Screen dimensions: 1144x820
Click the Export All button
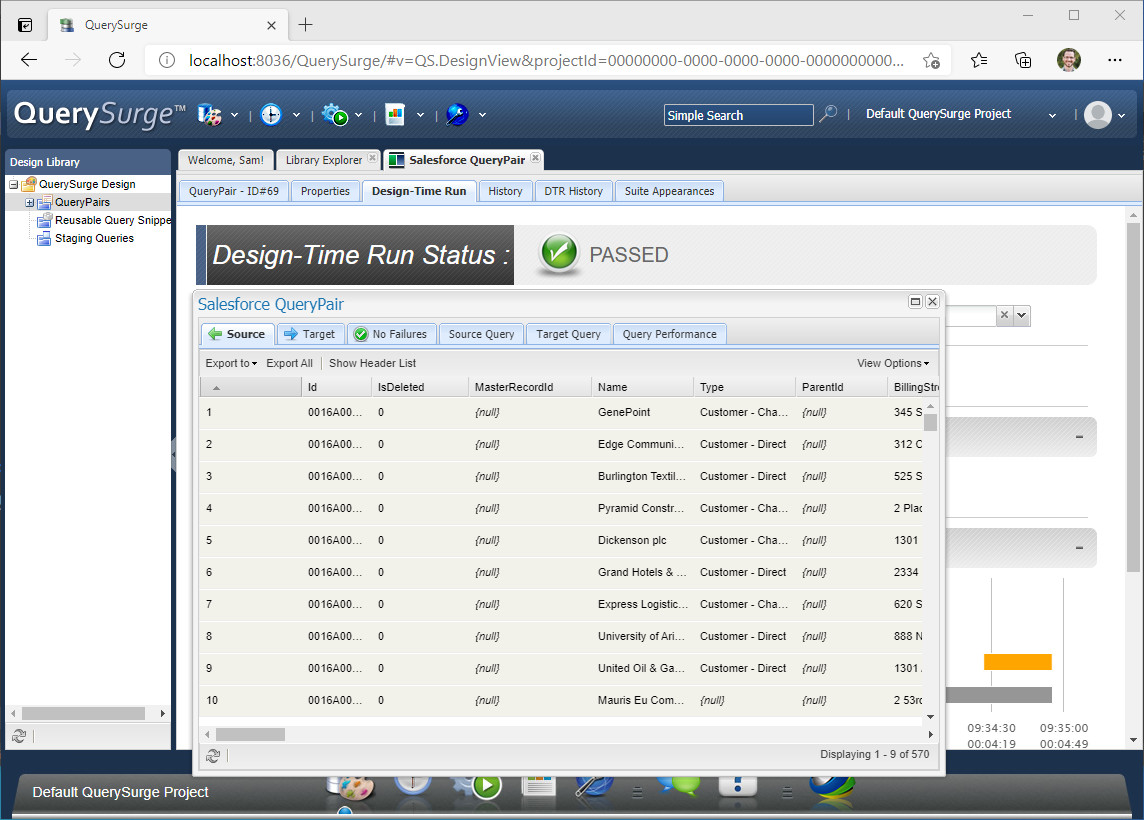pos(289,363)
